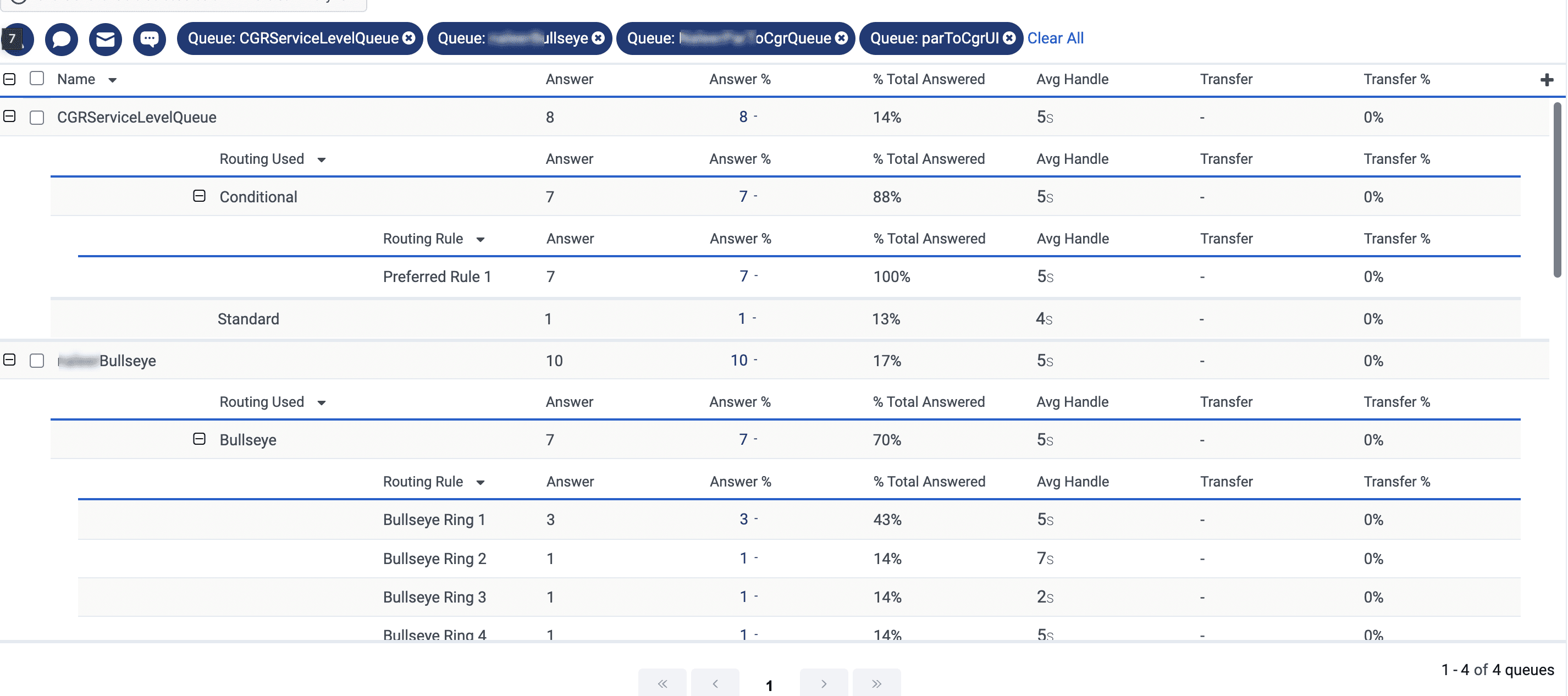The image size is (1568, 696).
Task: Collapse all rows with the top-left minus icon
Action: [9, 79]
